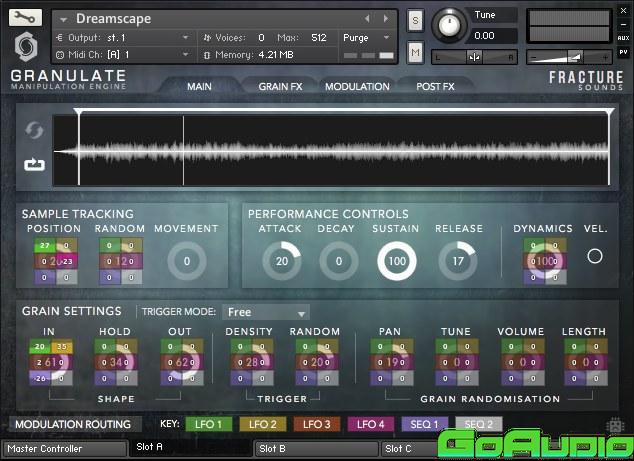Click the TUNE randomisation control
634x461 pixels.
(456, 362)
